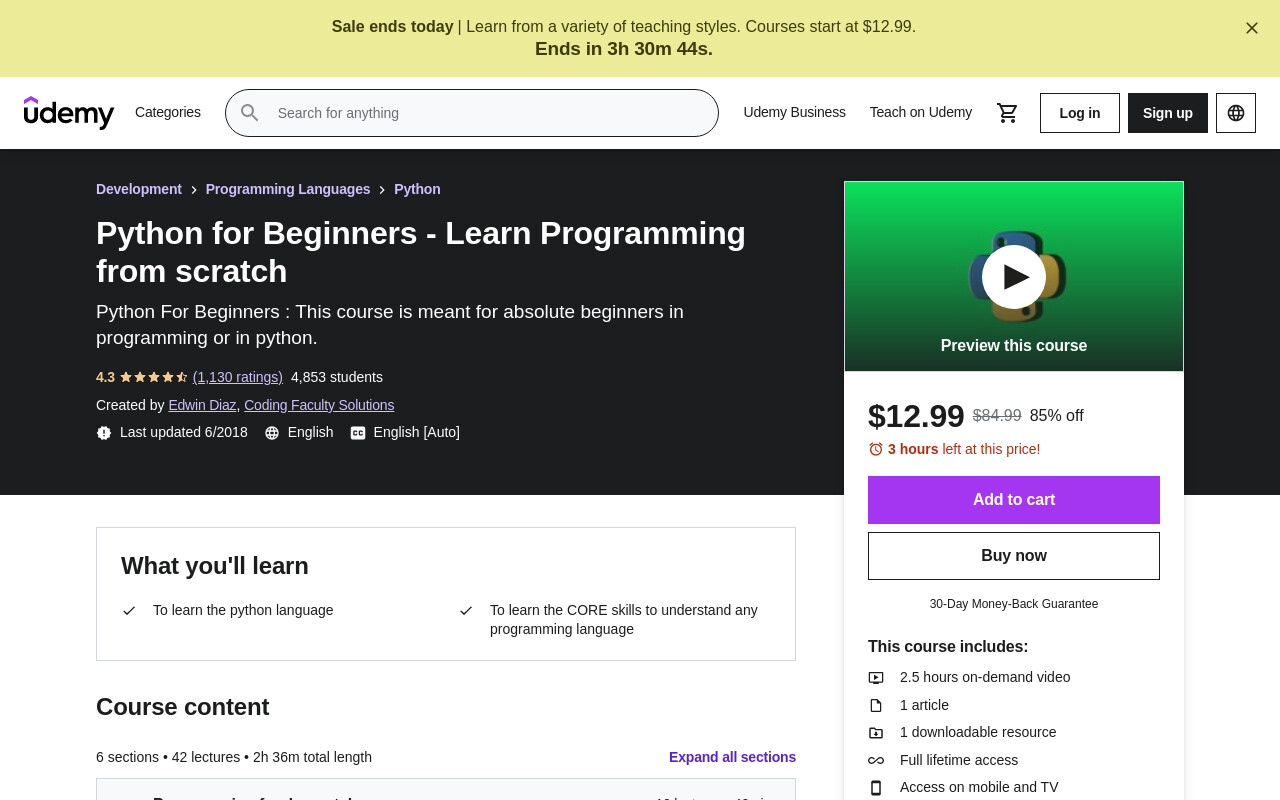Open the language globe selector
This screenshot has width=1280, height=800.
(x=1236, y=113)
